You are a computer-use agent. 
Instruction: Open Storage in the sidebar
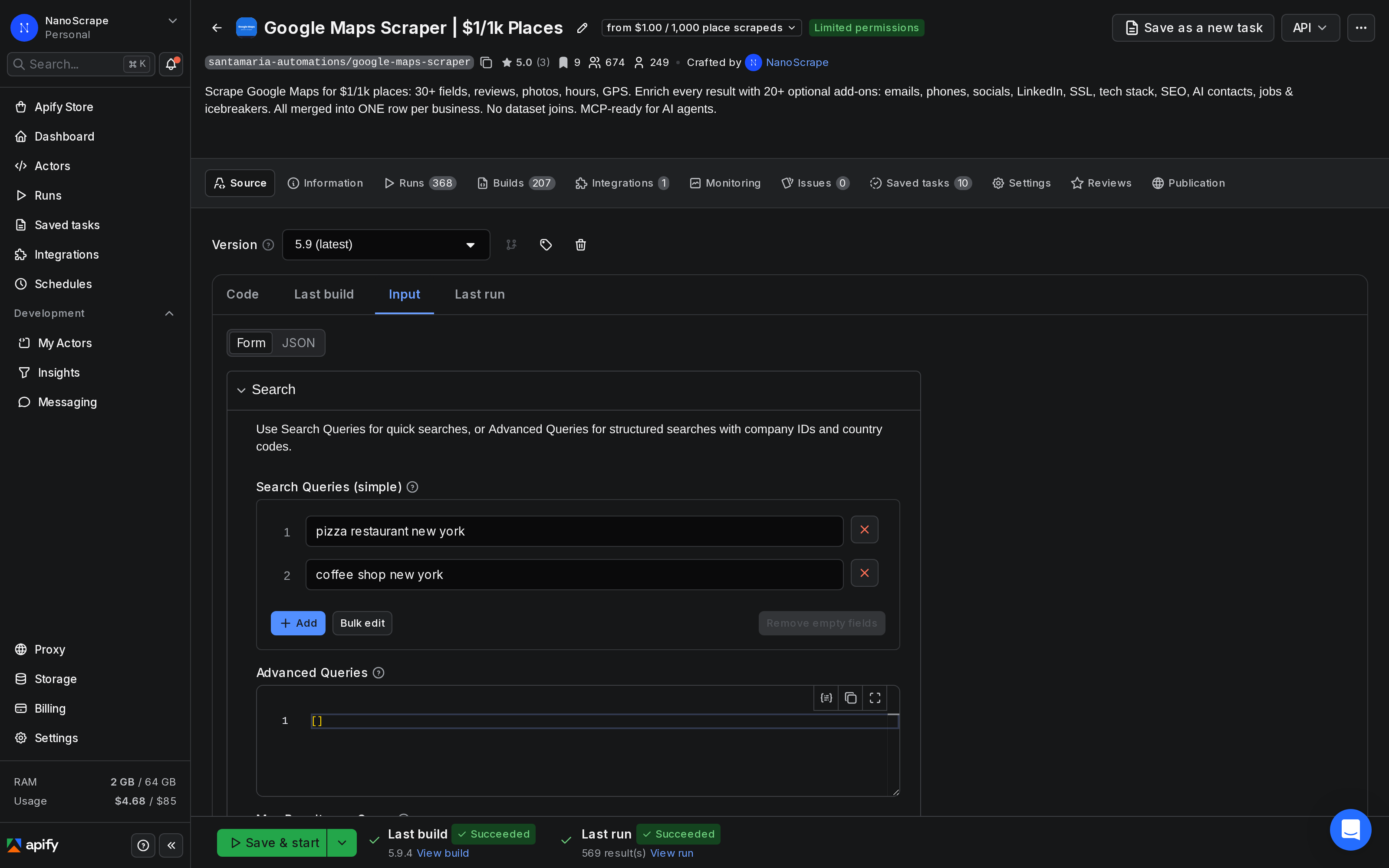(95, 679)
